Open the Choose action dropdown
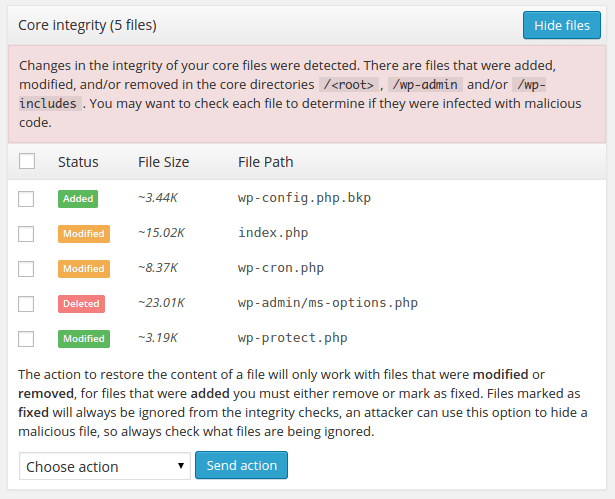The image size is (615, 499). pyautogui.click(x=105, y=466)
